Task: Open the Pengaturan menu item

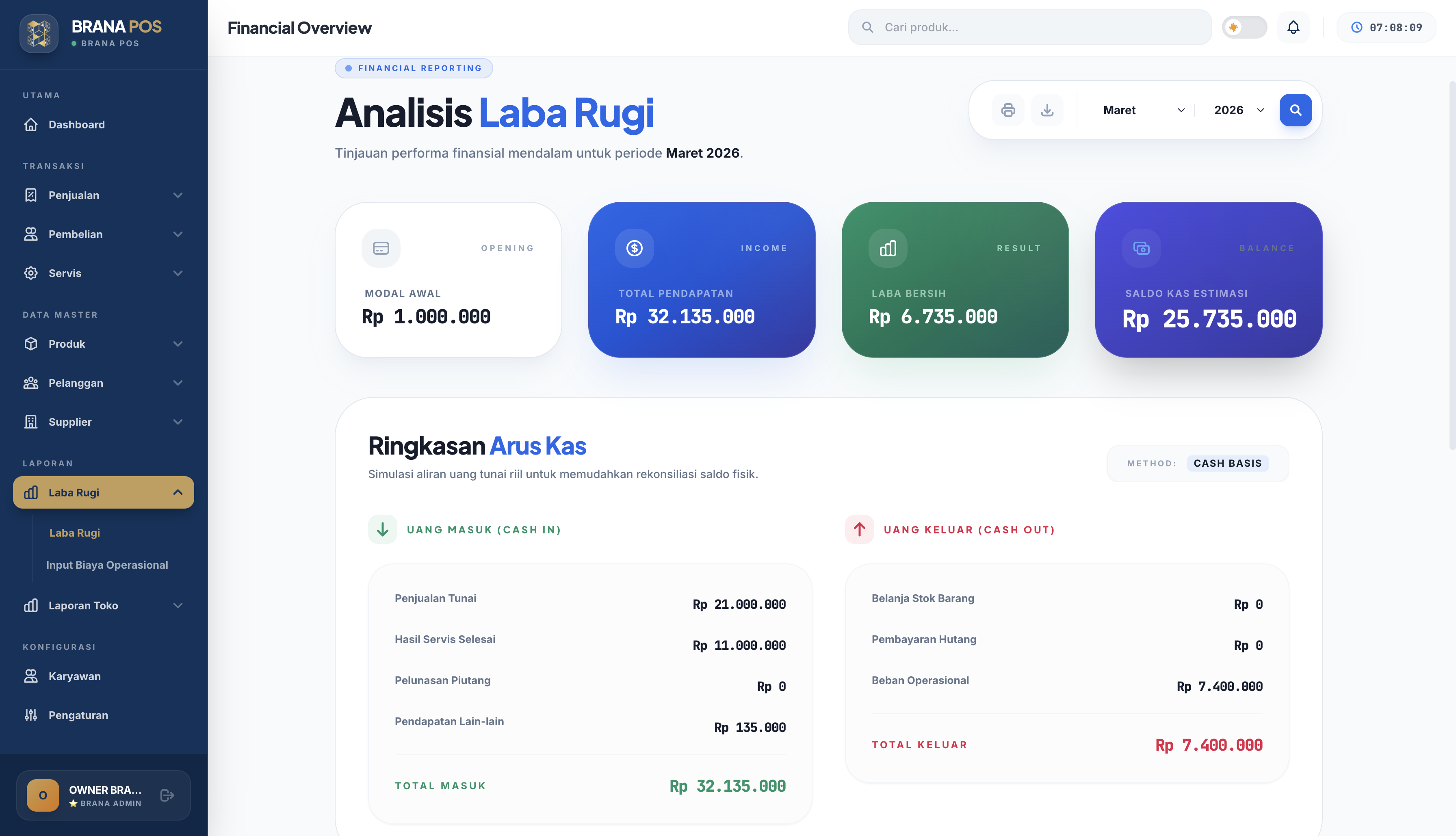Action: (x=103, y=715)
